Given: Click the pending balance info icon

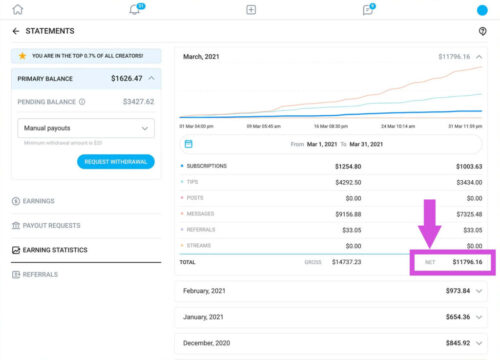Looking at the screenshot, I should (x=82, y=102).
